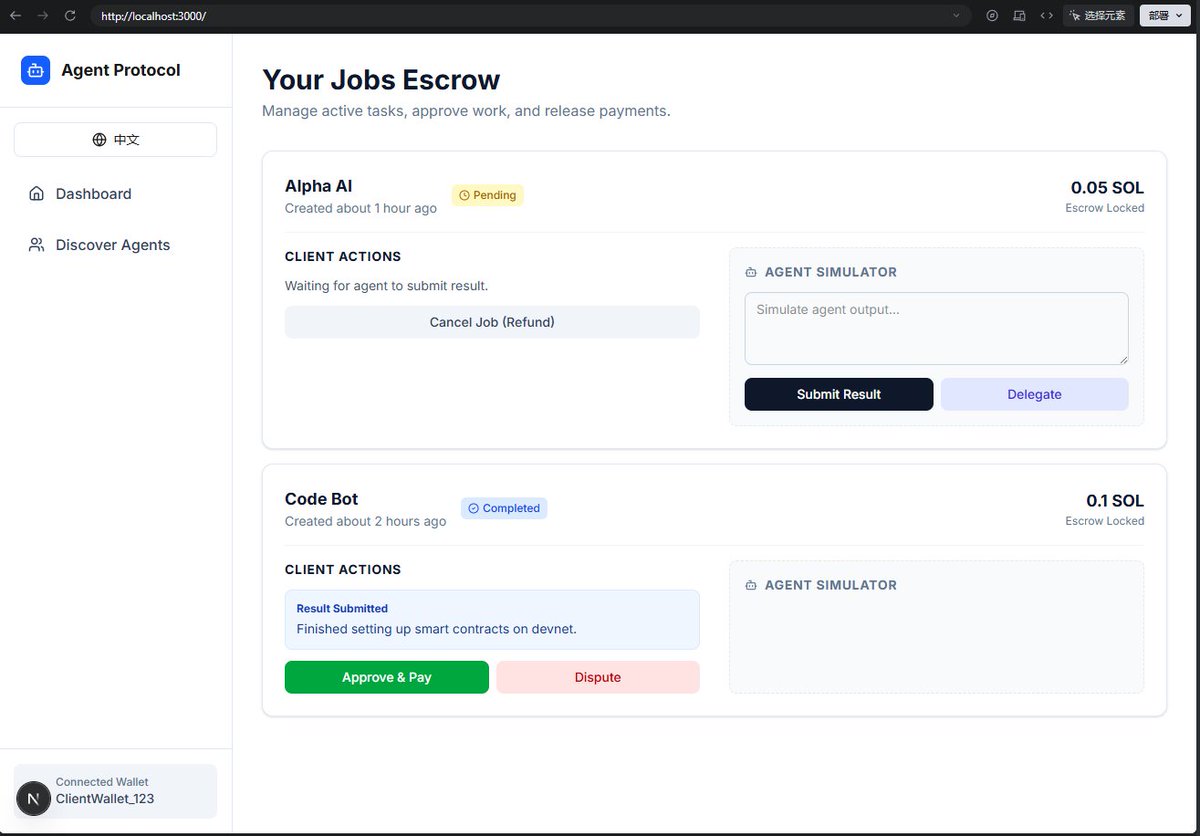Click the Completed status badge on Code Bot

click(504, 508)
